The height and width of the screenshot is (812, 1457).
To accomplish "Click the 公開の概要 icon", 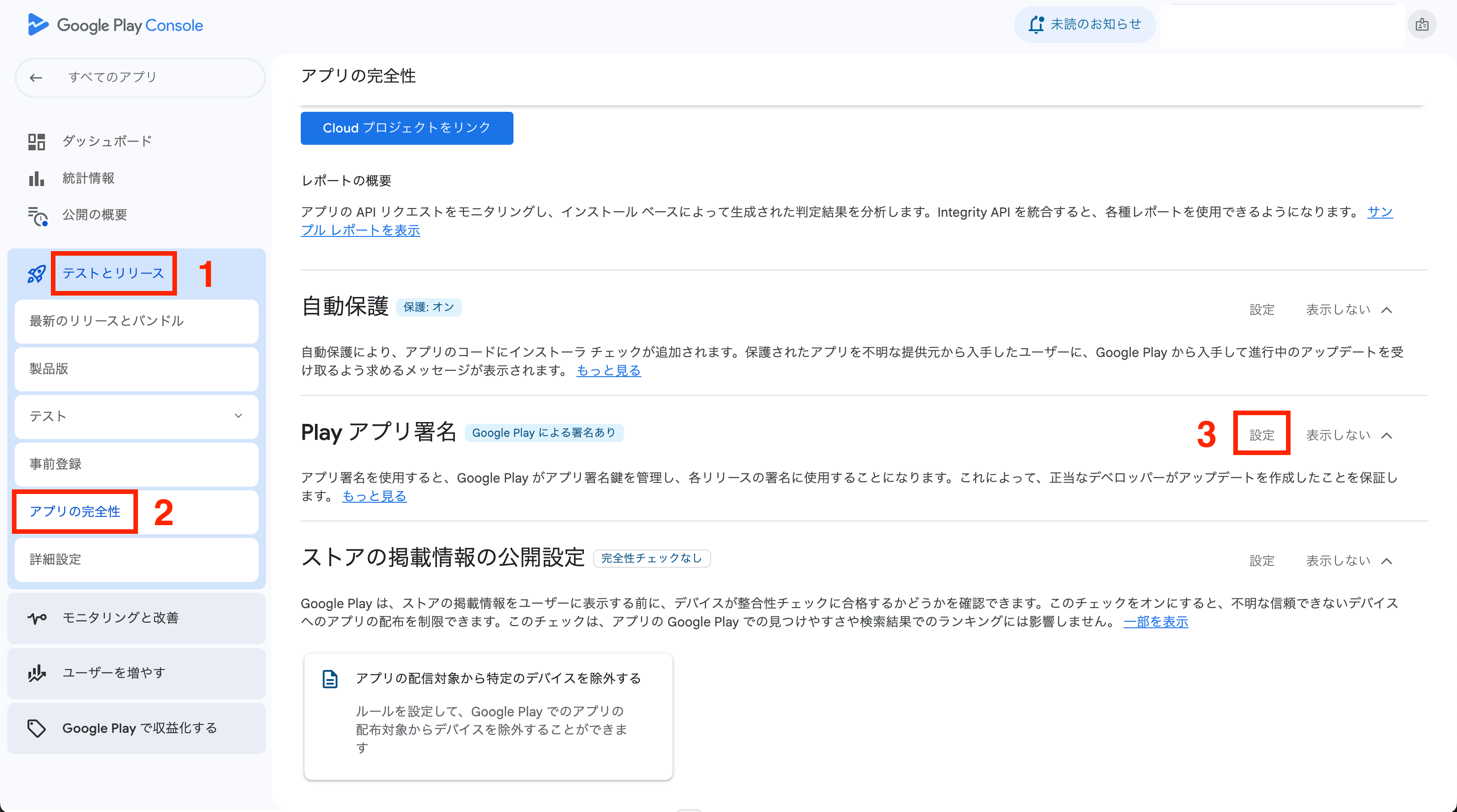I will pyautogui.click(x=37, y=215).
